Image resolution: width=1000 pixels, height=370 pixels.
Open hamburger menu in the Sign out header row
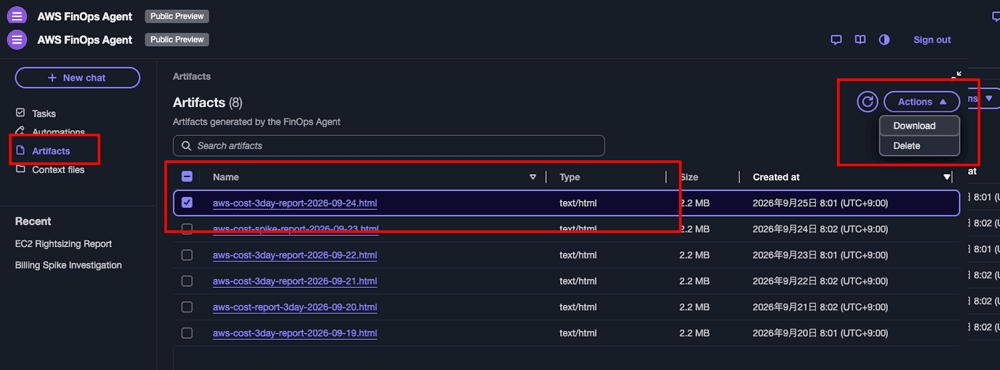pyautogui.click(x=17, y=40)
